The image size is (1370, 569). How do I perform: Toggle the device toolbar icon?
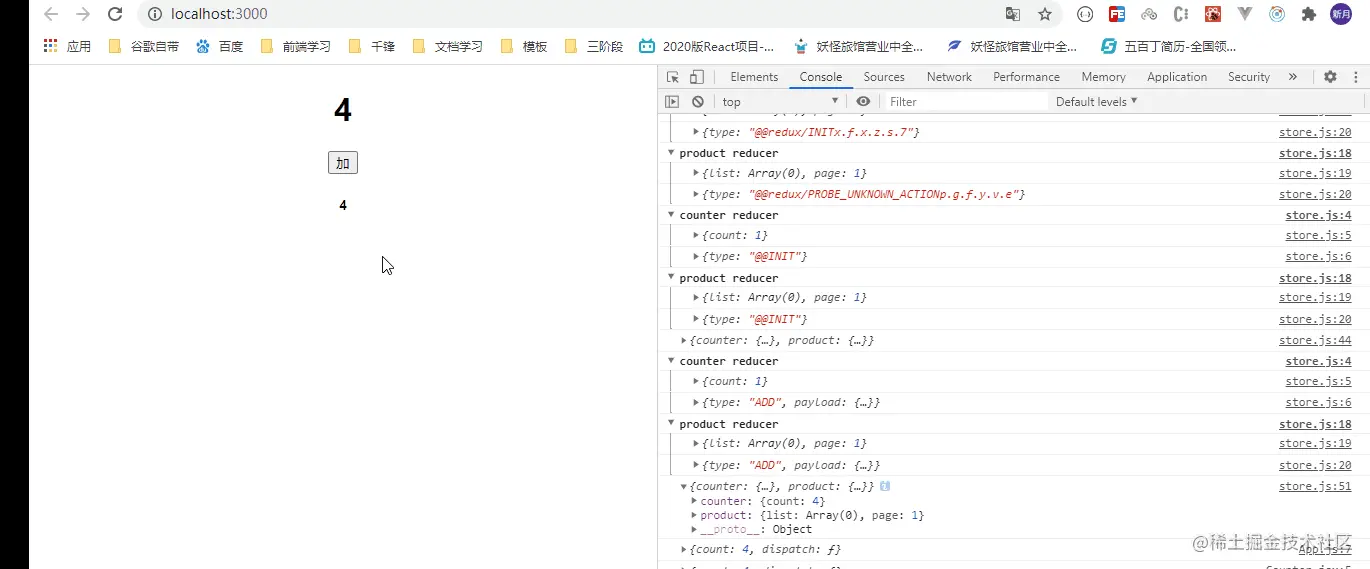tap(697, 77)
